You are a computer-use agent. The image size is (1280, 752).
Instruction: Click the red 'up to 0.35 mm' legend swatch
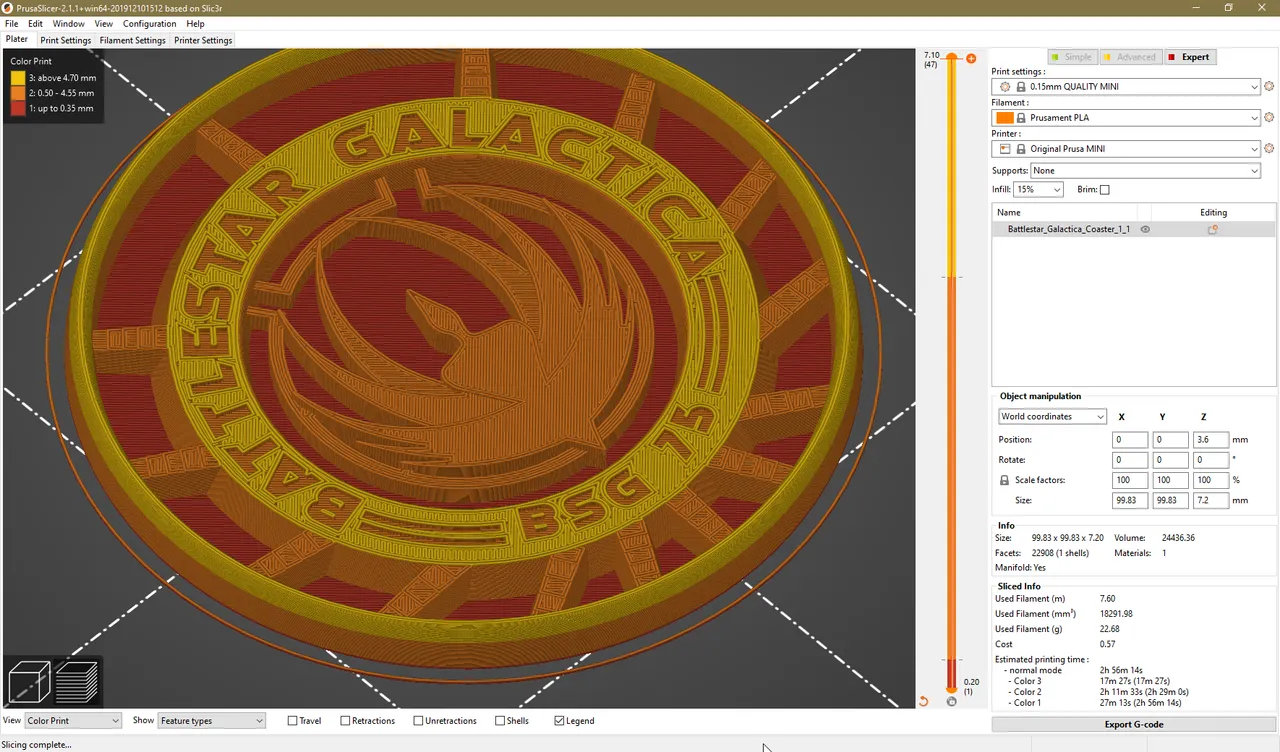pyautogui.click(x=18, y=108)
